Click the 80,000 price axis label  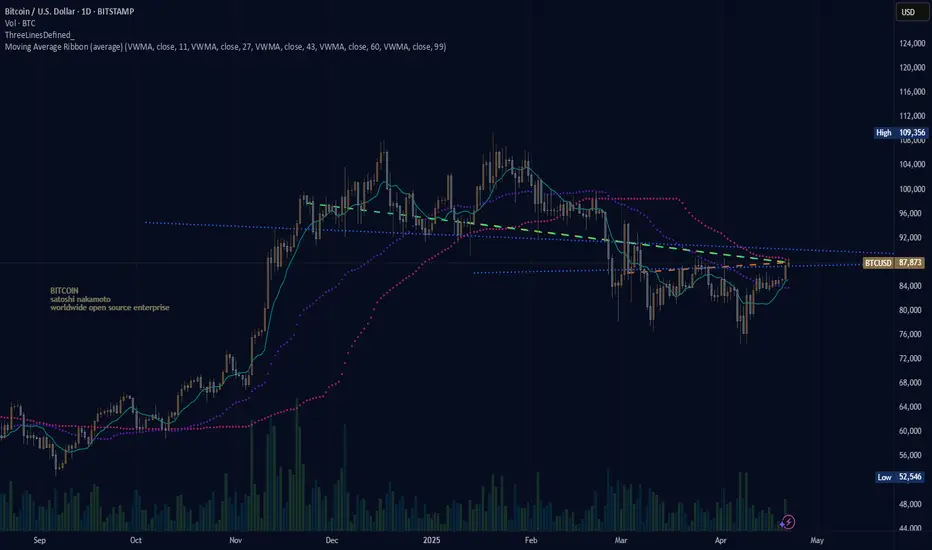(912, 310)
